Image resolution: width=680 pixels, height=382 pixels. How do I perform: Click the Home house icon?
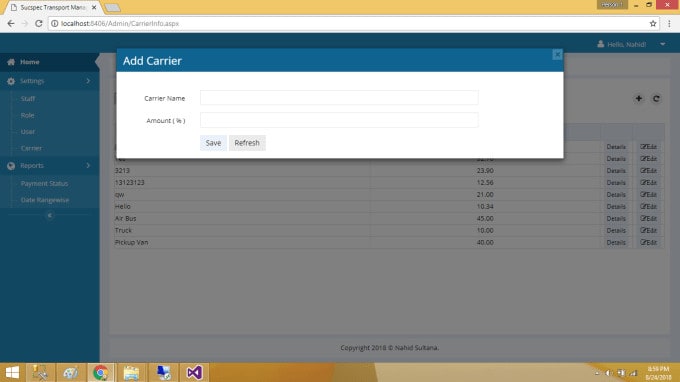[x=11, y=62]
